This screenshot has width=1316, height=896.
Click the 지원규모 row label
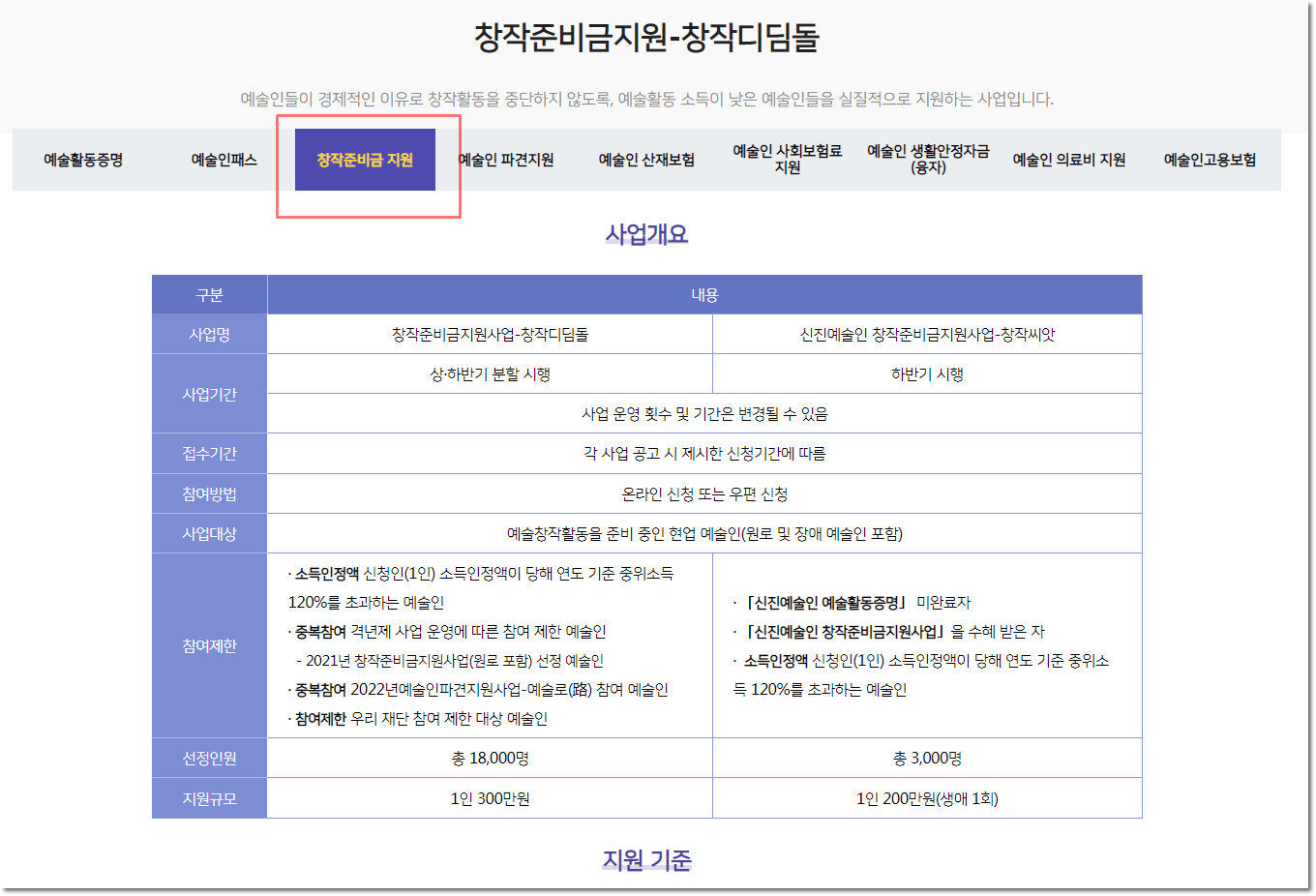[x=209, y=799]
